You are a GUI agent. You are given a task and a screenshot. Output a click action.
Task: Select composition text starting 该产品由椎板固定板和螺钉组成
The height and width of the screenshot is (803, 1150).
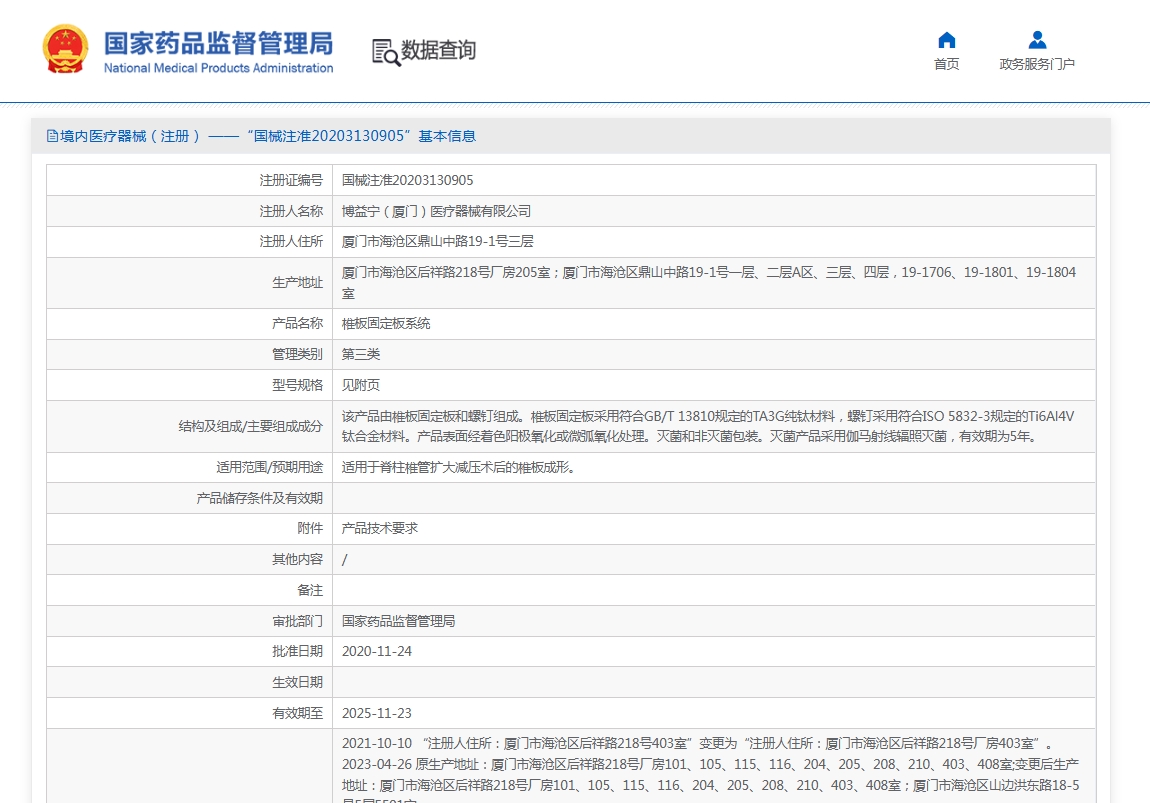708,426
